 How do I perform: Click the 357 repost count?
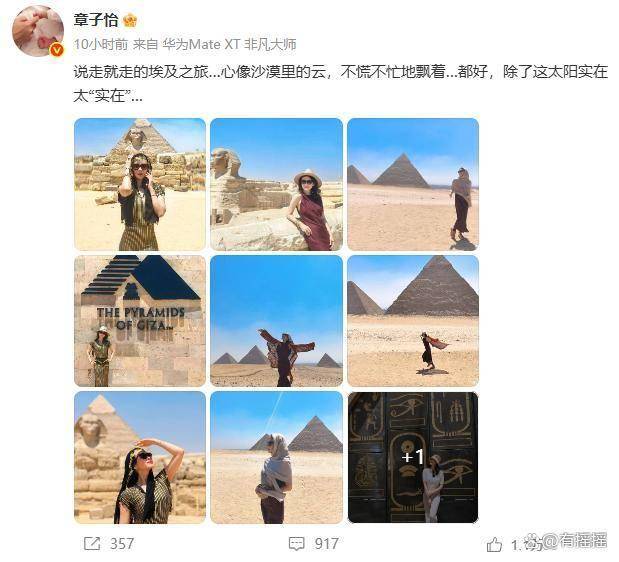pyautogui.click(x=122, y=543)
